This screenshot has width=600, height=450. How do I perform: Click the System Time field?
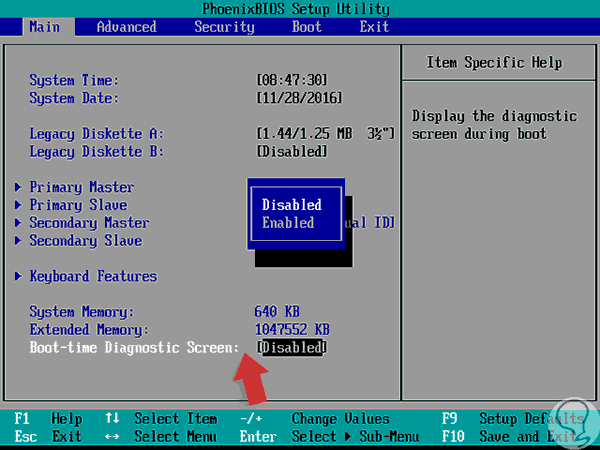[x=292, y=80]
